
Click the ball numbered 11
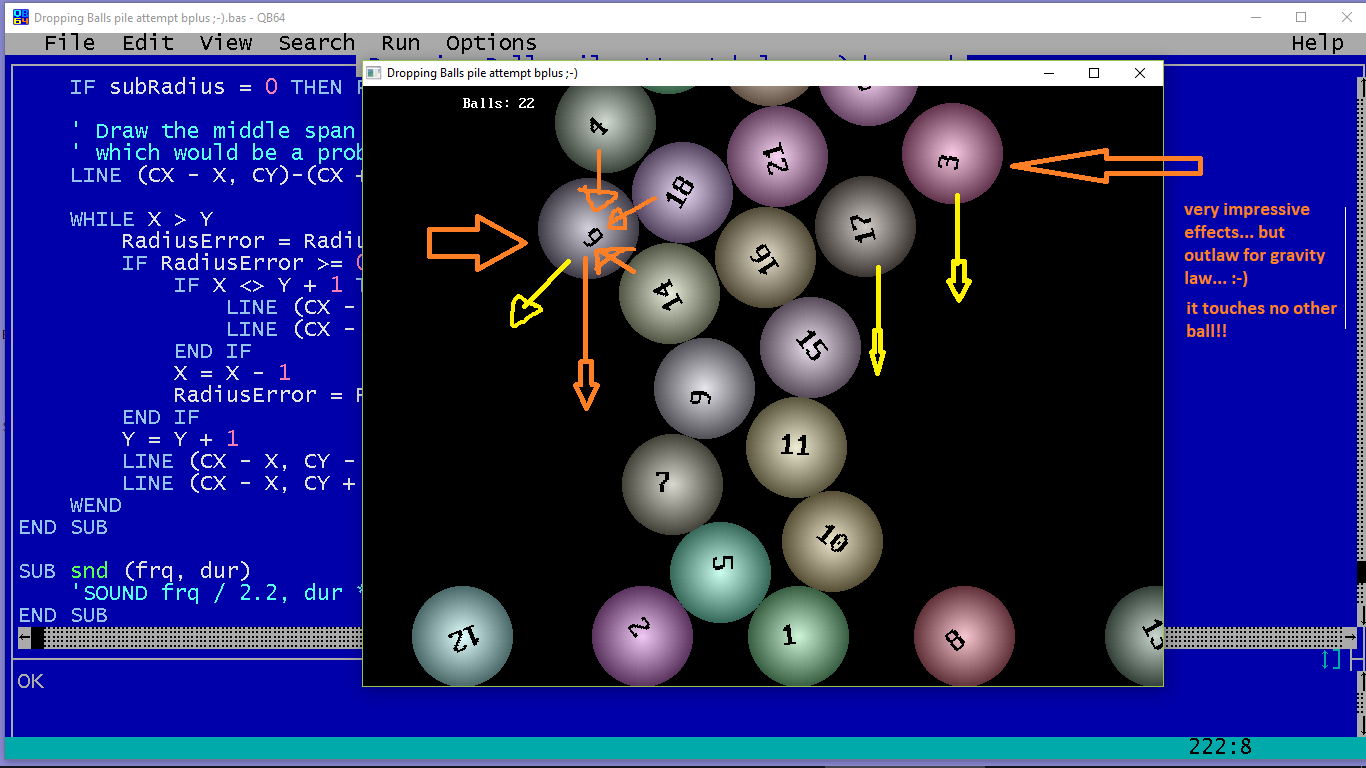(x=796, y=446)
